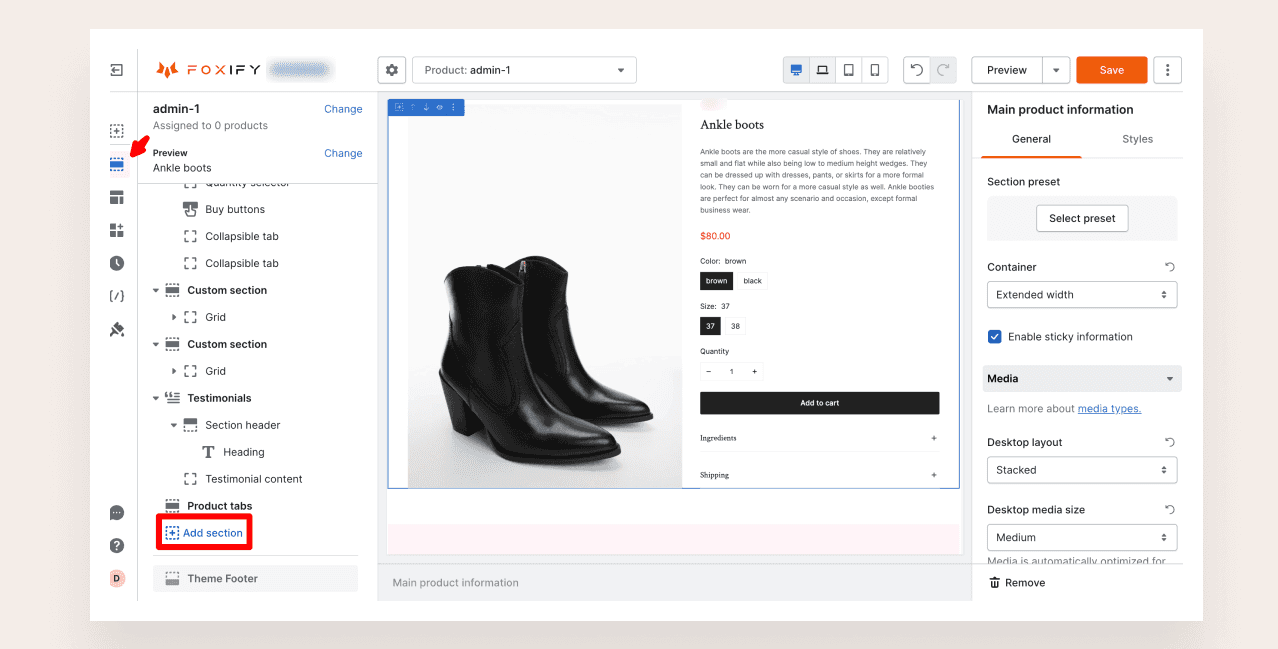Switch to tablet device preview icon

pos(849,70)
